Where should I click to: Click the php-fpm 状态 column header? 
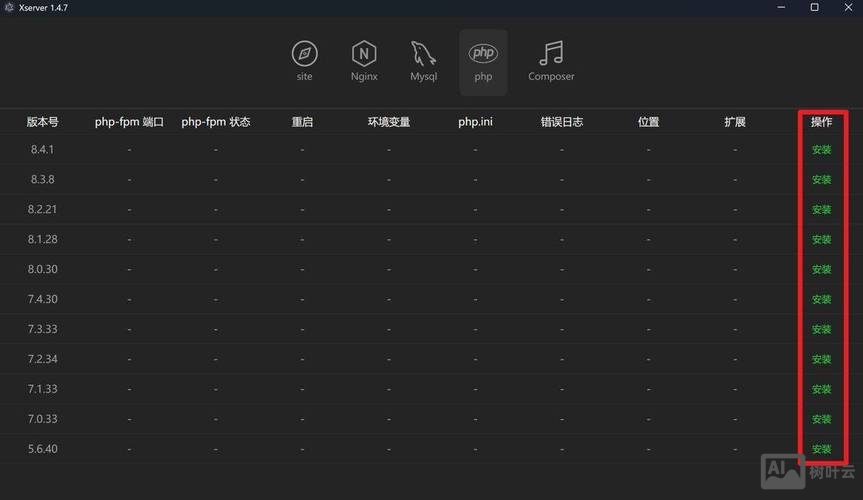[216, 122]
